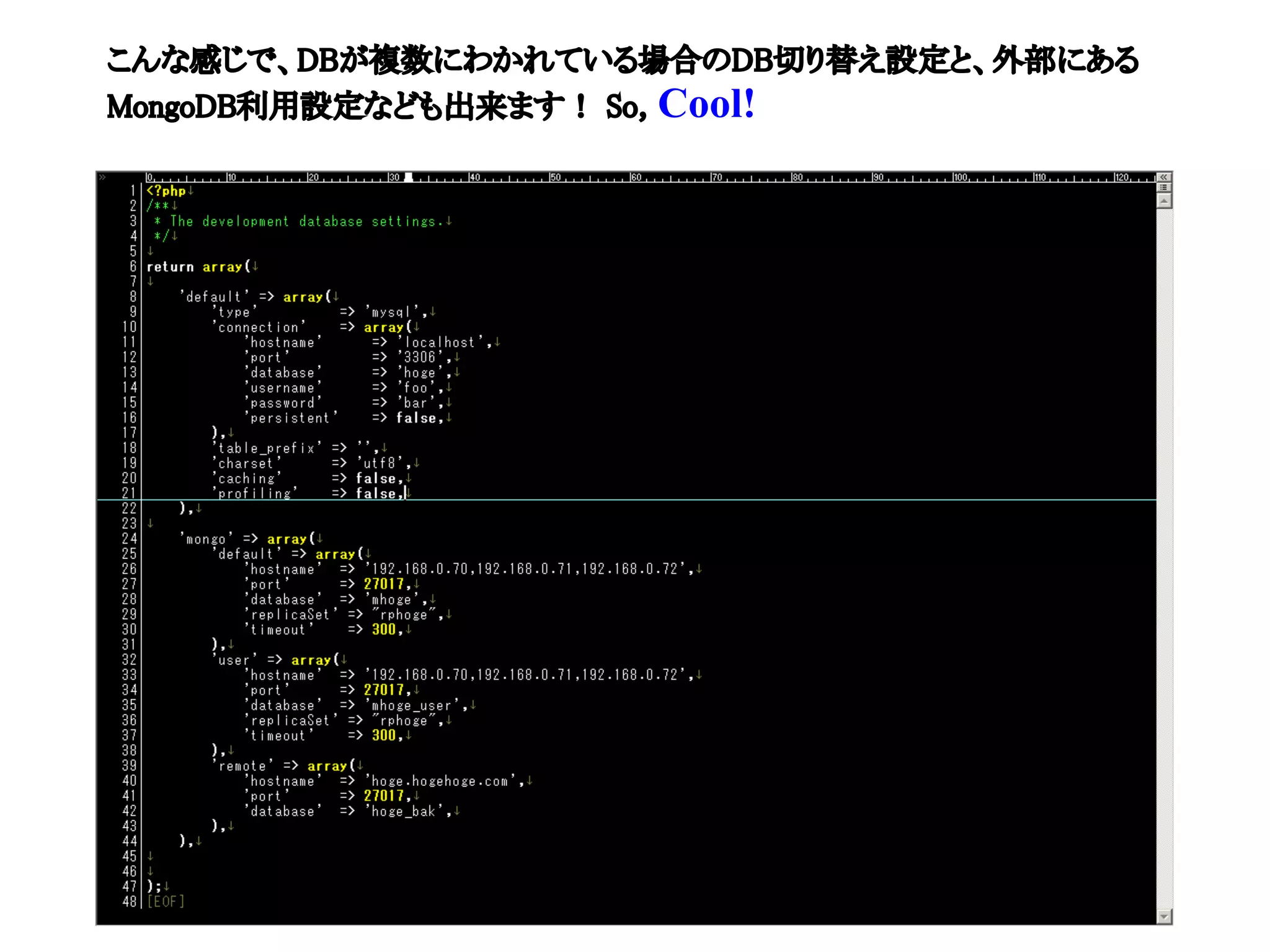Viewport: 1270px width, 952px height.
Task: Click the list icon button below the chevrons
Action: pyautogui.click(x=1164, y=187)
